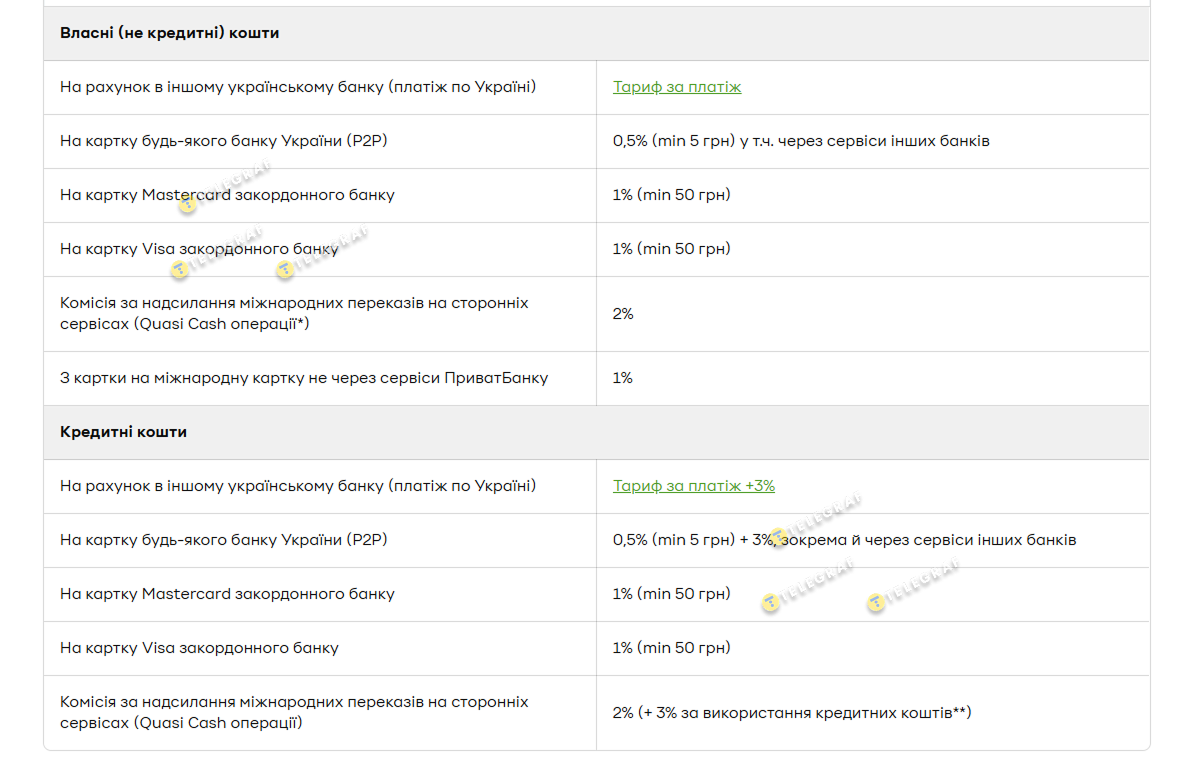Screen dimensions: 1204x760
Task: Select the 'З картки на міжнародну картку' row label
Action: coord(303,378)
